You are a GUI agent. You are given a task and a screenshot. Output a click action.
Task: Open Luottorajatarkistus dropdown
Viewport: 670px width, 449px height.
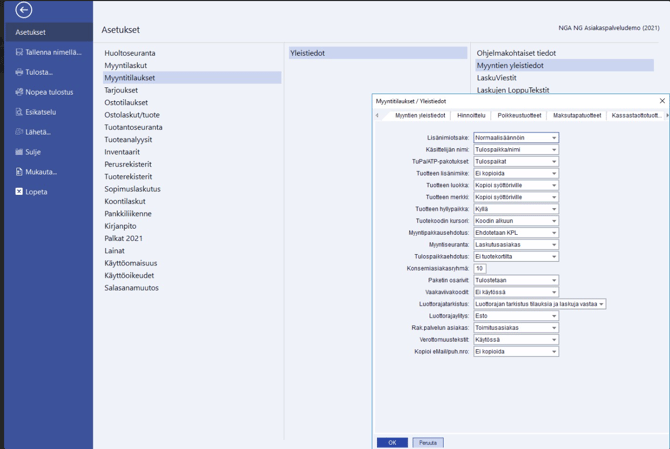coord(539,304)
